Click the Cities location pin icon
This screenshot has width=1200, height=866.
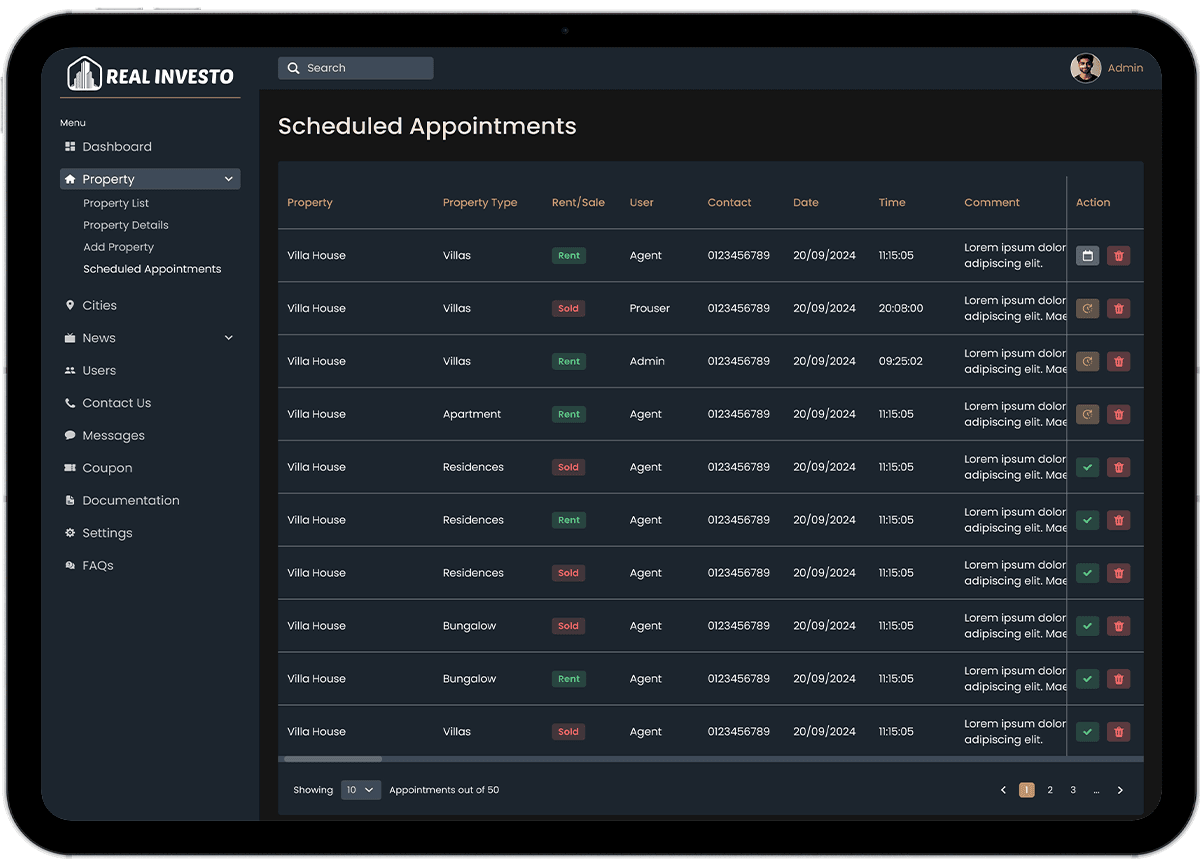pyautogui.click(x=70, y=305)
